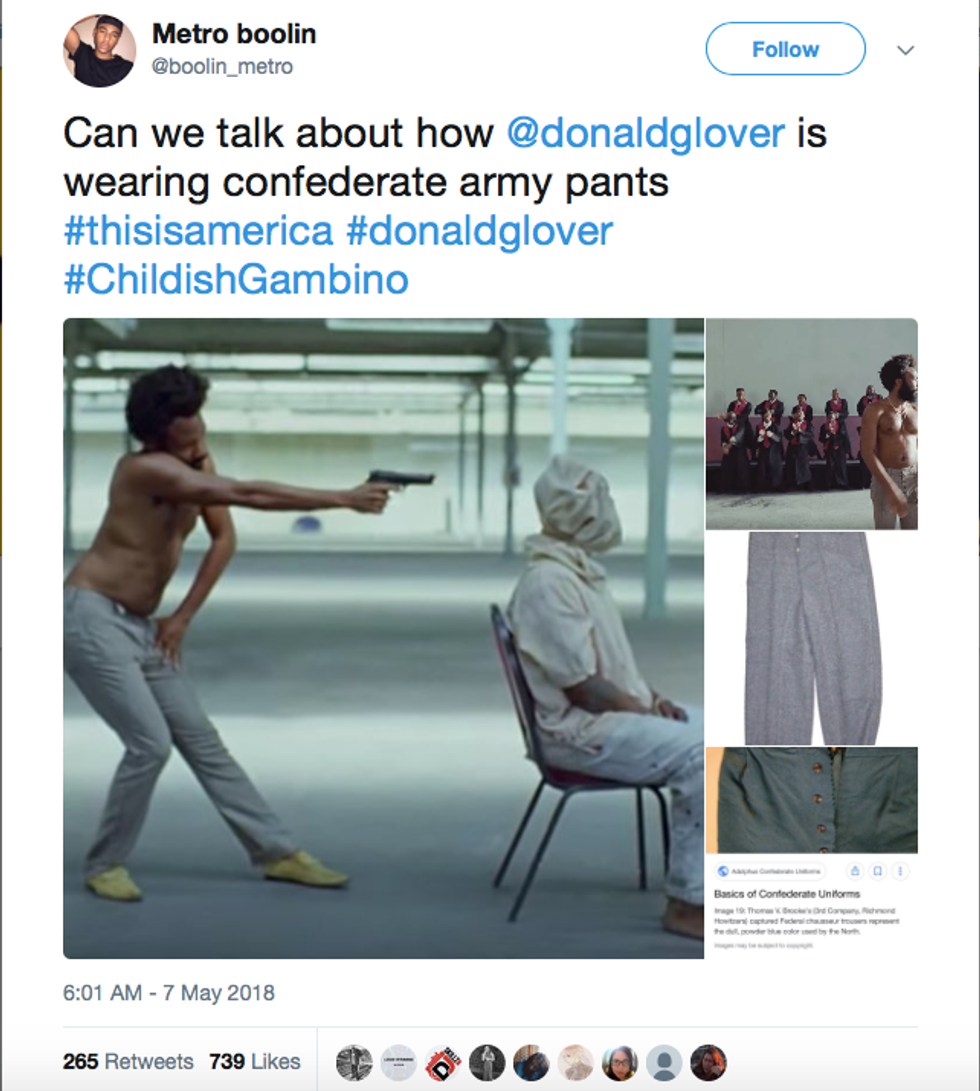The width and height of the screenshot is (980, 1091).
Task: Open the @donaldglover mention link
Action: click(x=645, y=133)
